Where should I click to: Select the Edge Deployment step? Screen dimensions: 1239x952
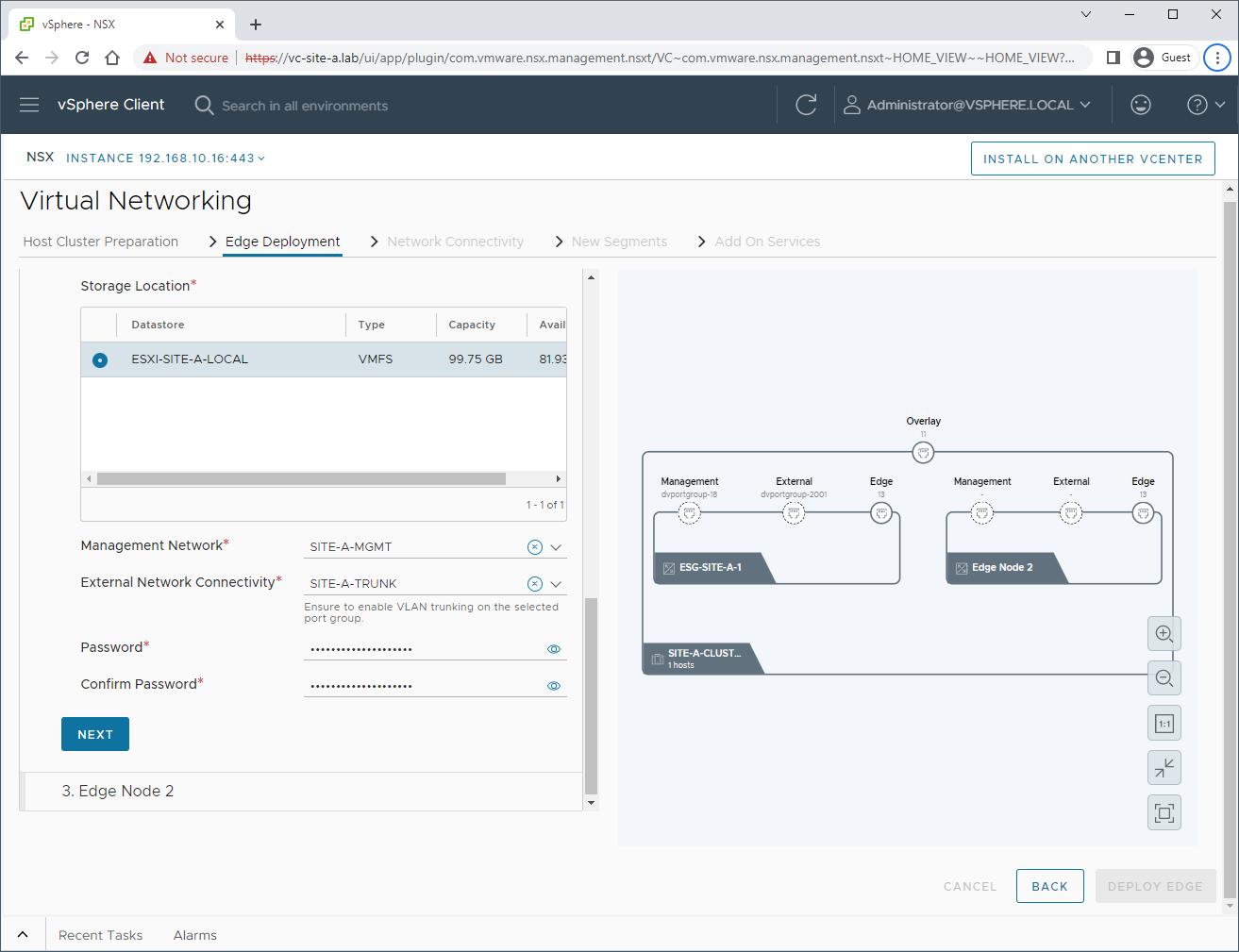(x=282, y=242)
